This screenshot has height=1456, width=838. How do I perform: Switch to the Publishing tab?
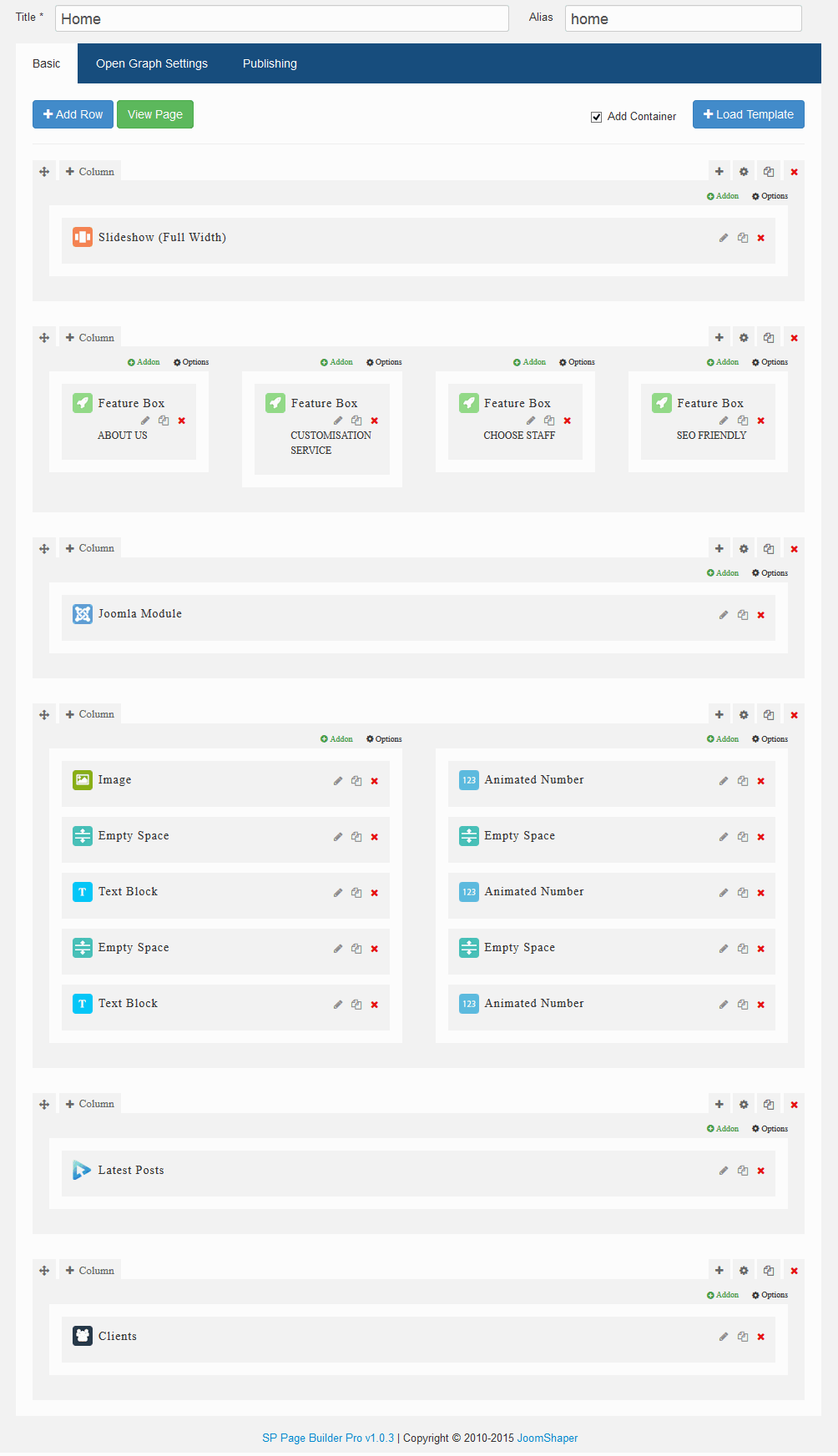[x=270, y=63]
